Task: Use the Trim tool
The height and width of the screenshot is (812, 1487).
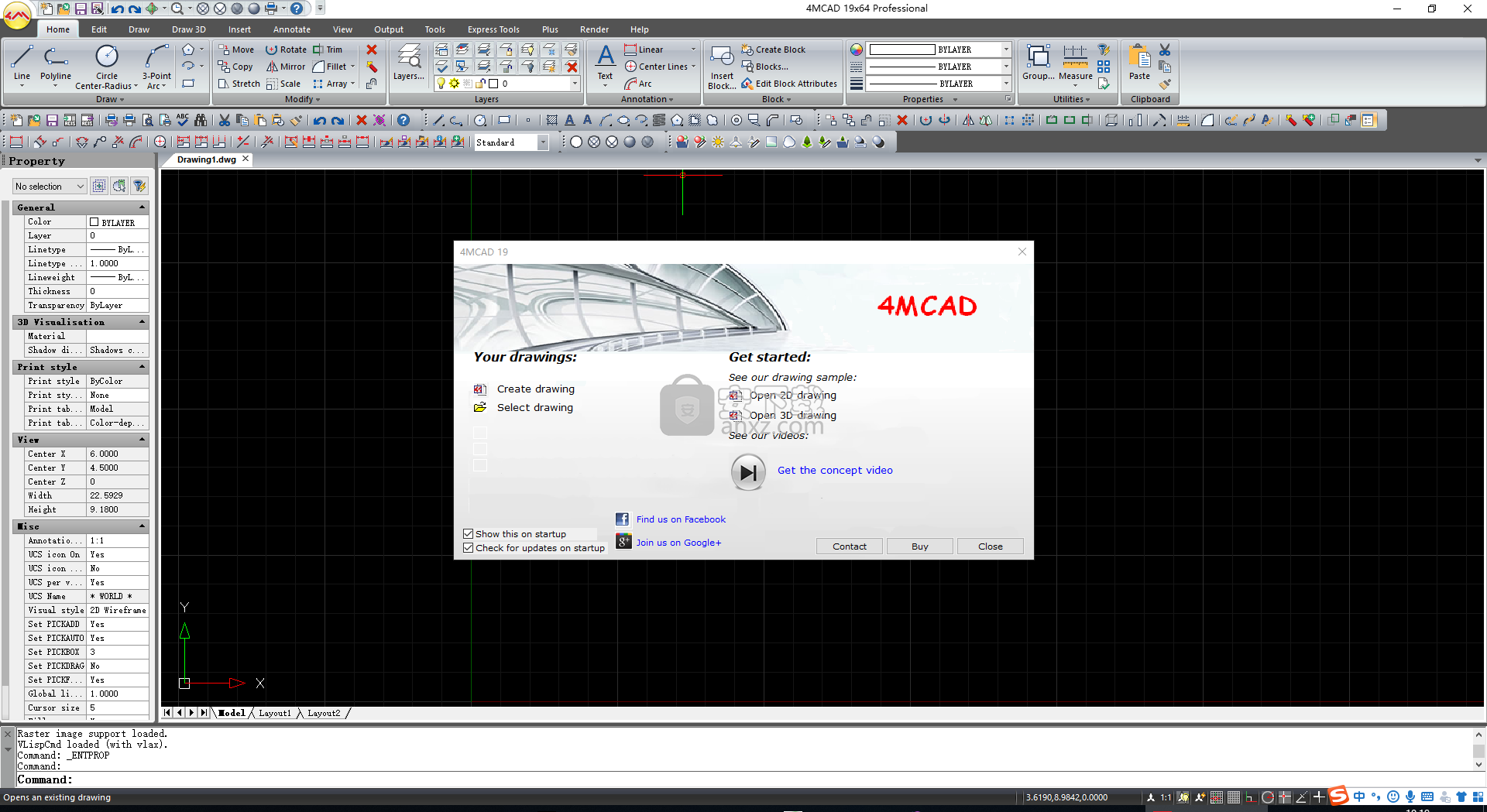Action: [x=328, y=50]
